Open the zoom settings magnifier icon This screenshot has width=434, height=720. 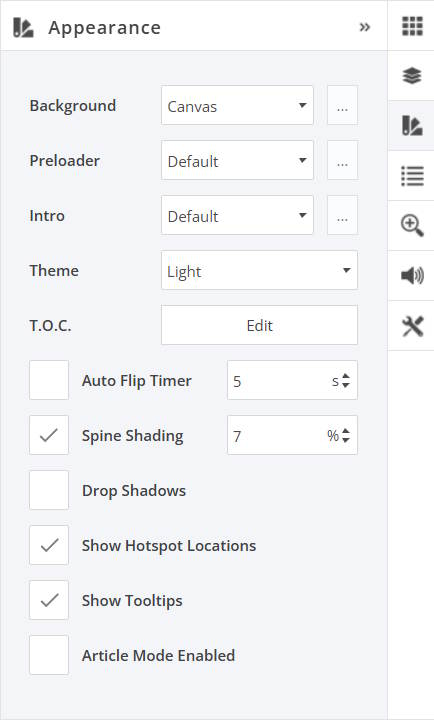click(x=412, y=226)
